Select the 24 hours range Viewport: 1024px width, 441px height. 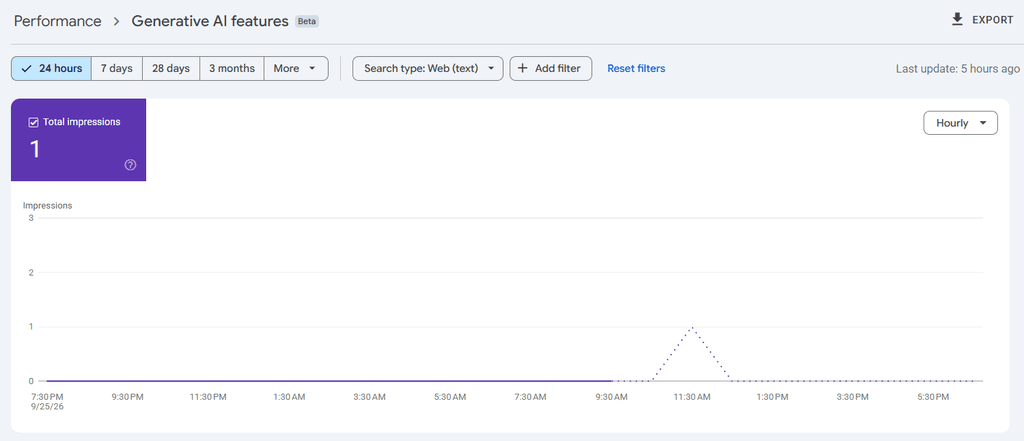51,68
